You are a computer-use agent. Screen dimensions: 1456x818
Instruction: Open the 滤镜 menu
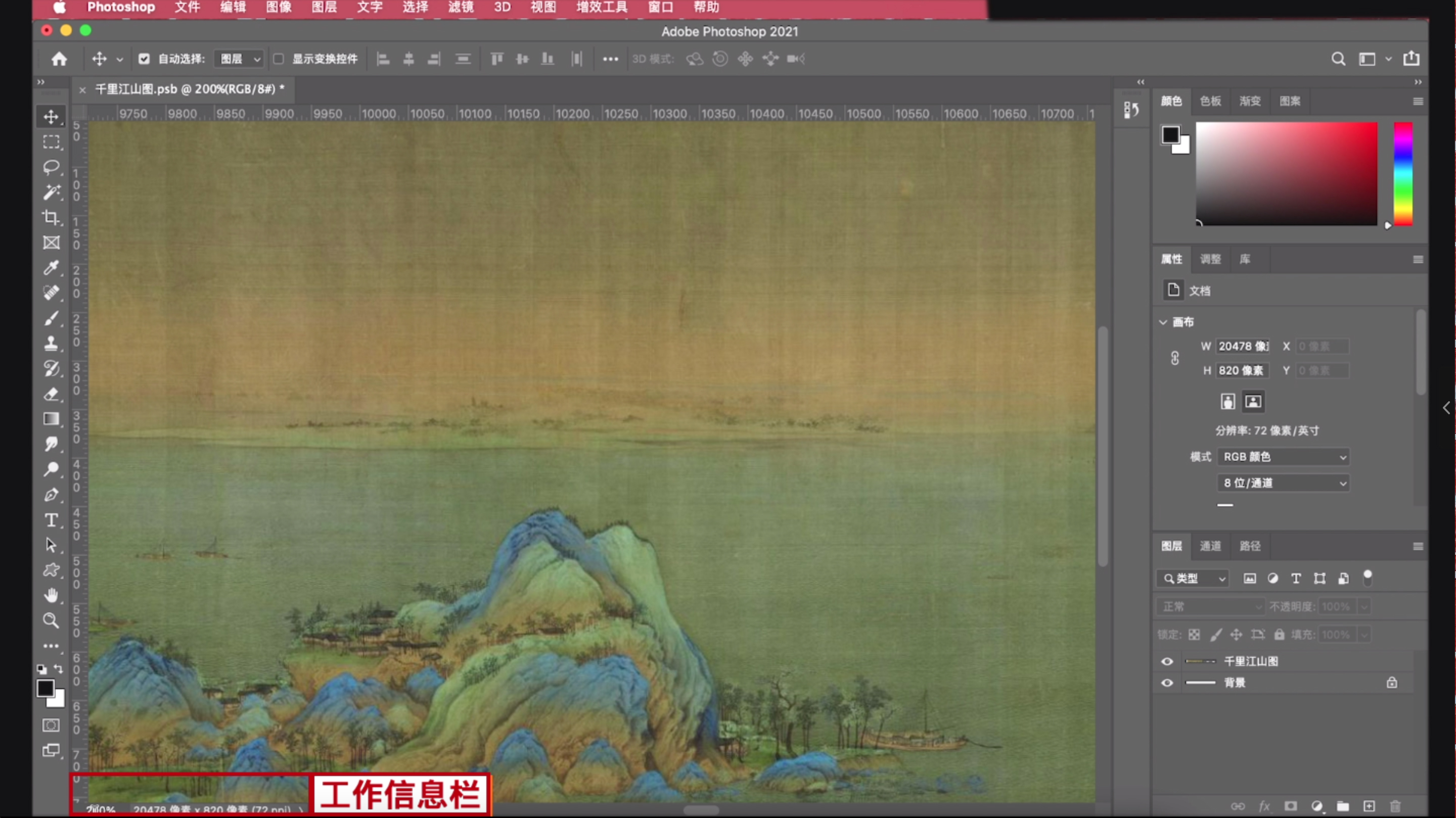click(461, 8)
